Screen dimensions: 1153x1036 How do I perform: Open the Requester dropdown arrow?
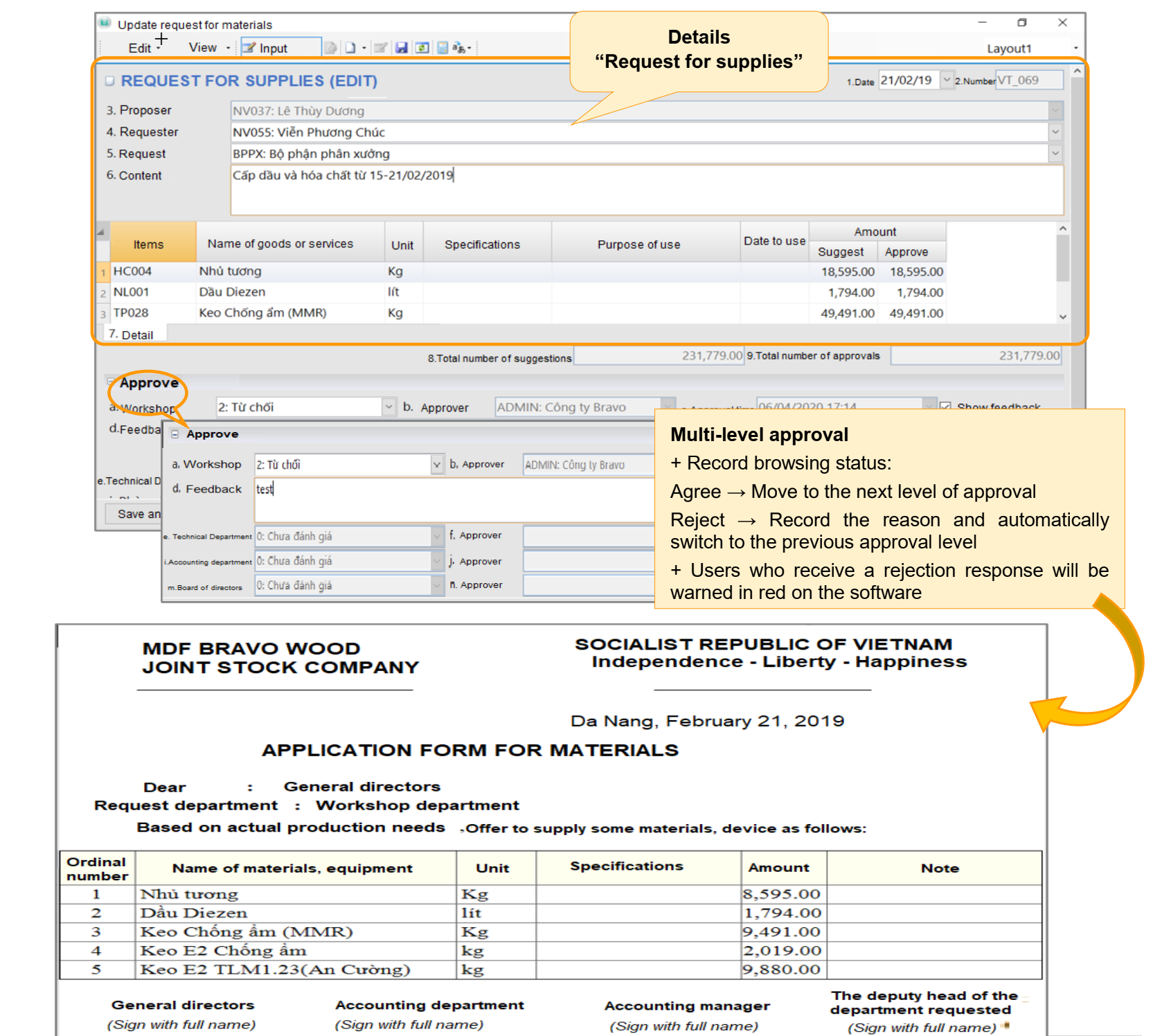click(x=1055, y=132)
